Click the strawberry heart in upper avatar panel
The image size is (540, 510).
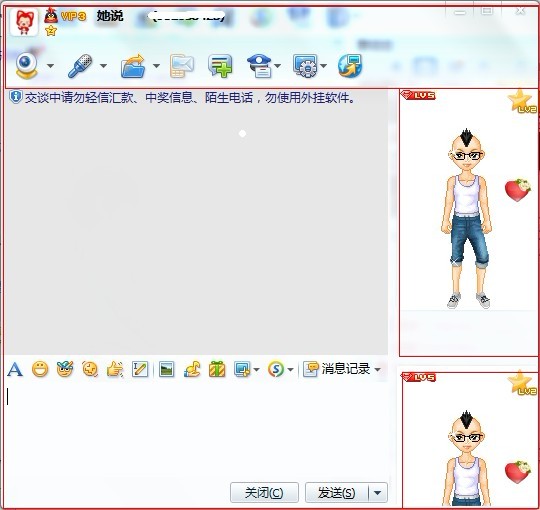coord(518,190)
